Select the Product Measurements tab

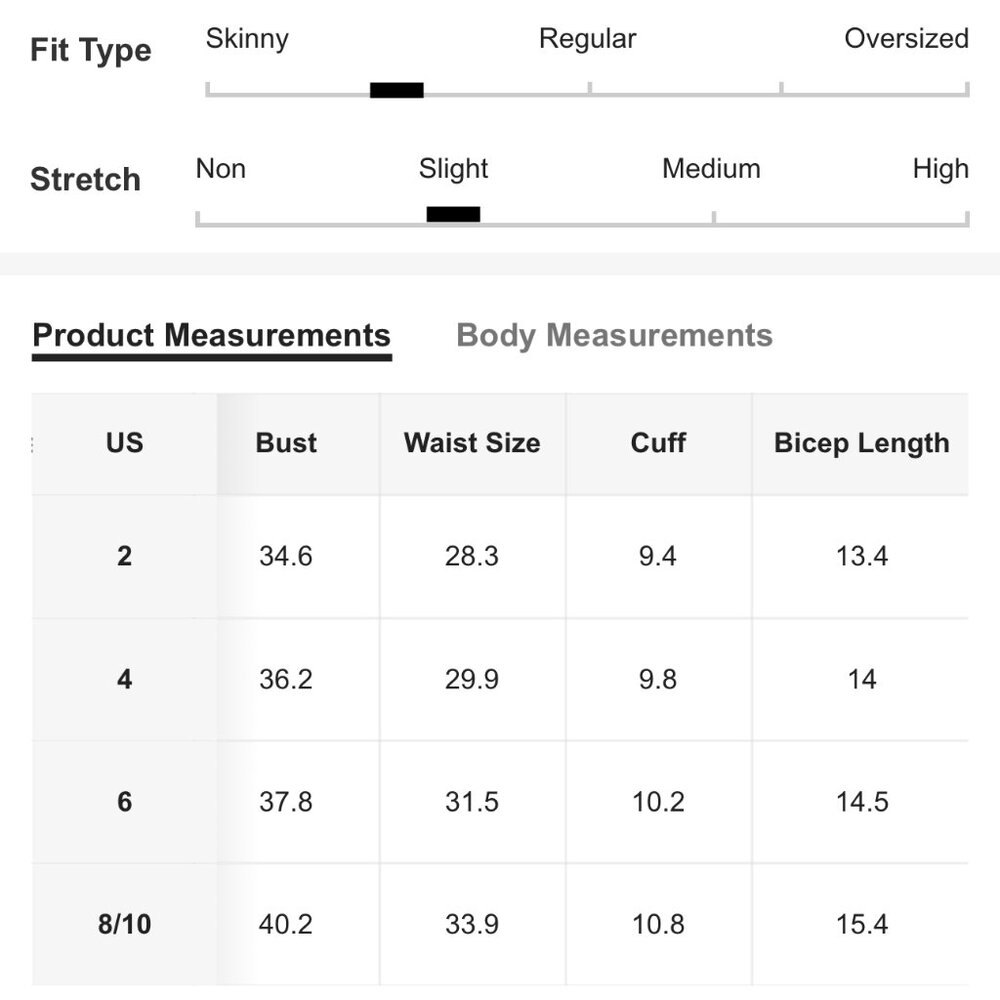[211, 335]
